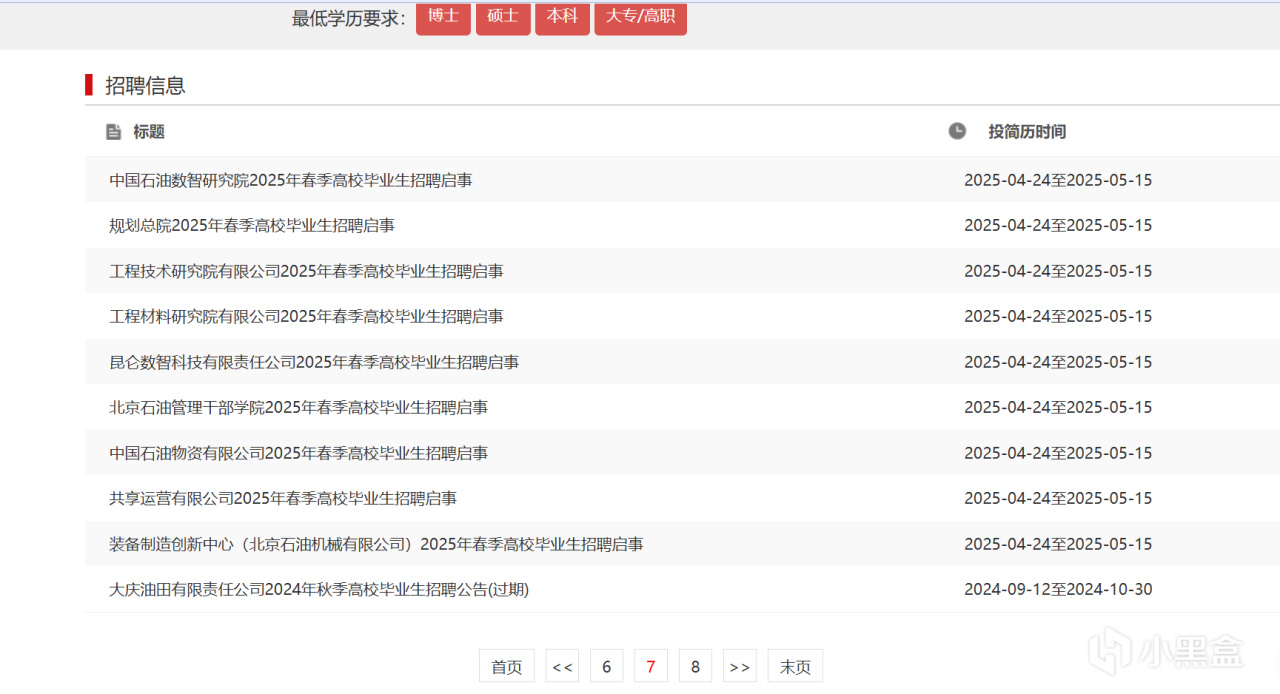Open 中国石油物资有限公司 recruitment notice

click(299, 453)
